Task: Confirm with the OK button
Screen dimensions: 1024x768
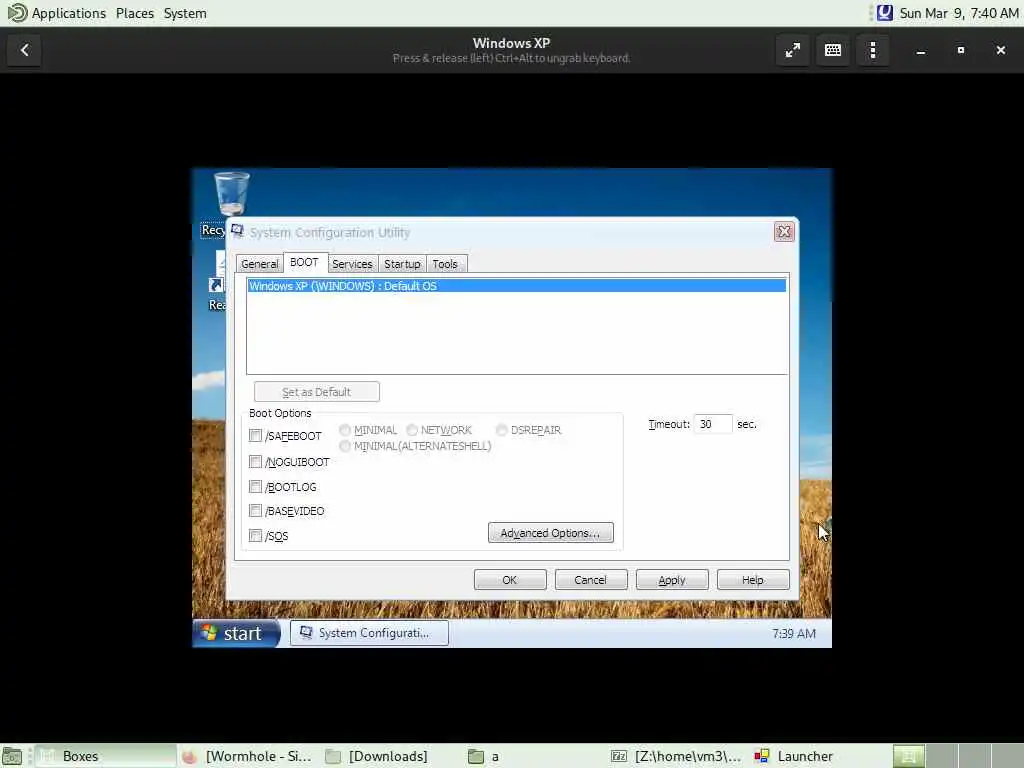Action: tap(510, 580)
